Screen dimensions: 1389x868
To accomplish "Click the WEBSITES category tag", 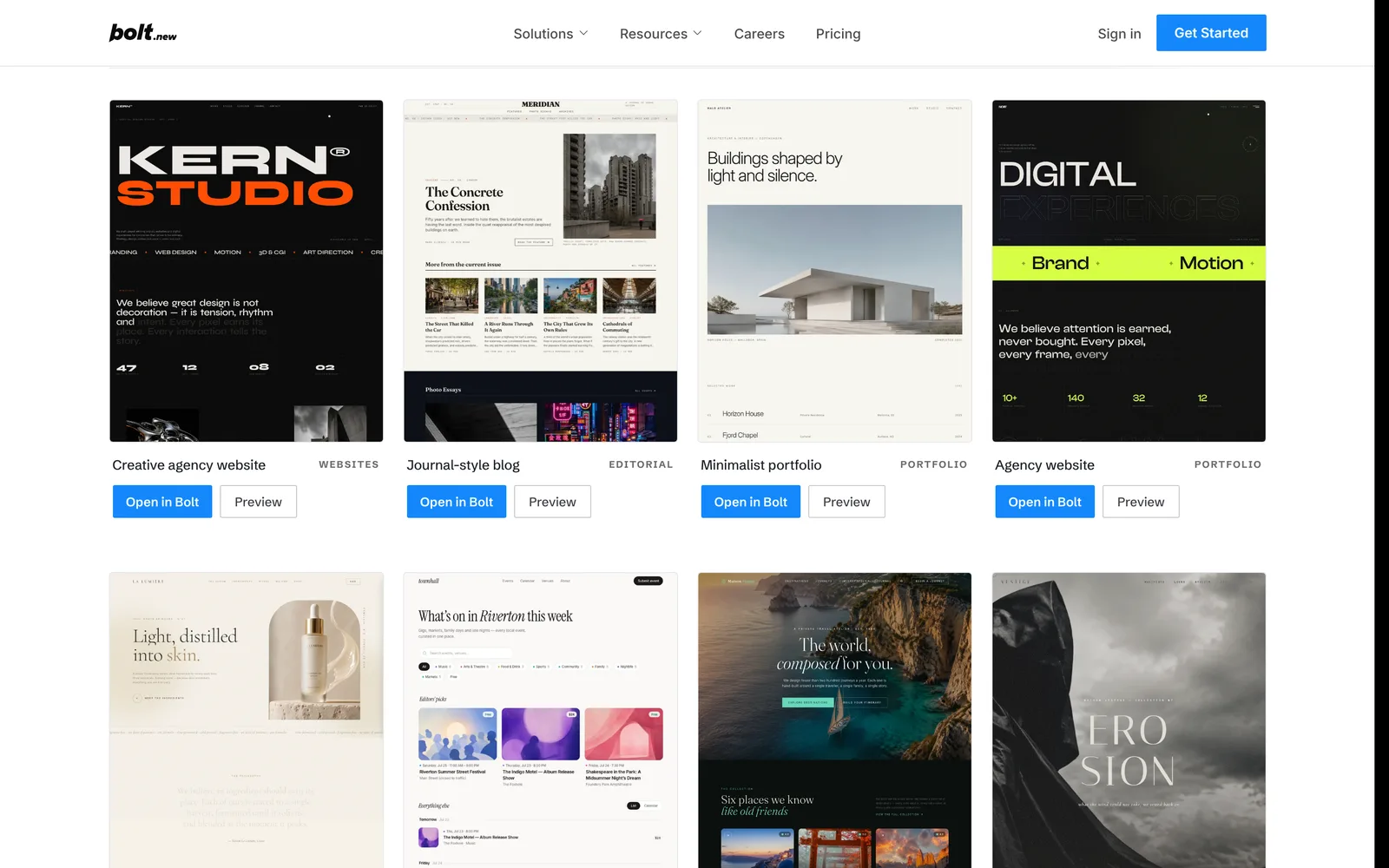I will click(349, 464).
